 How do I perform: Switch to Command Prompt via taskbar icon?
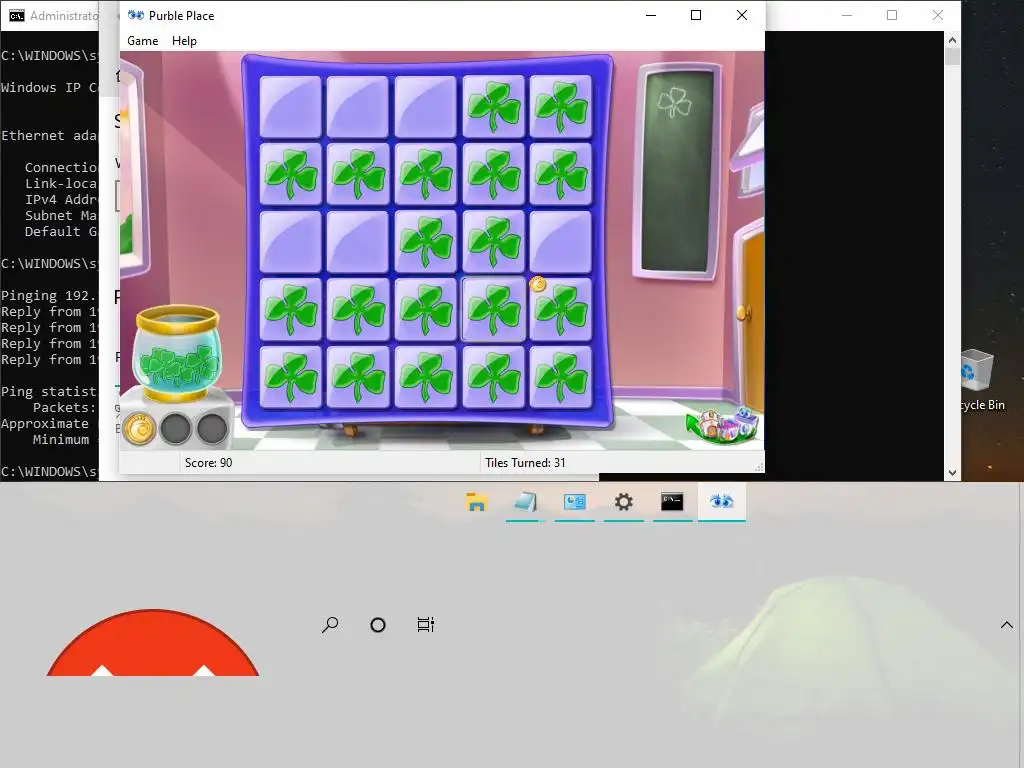pyautogui.click(x=672, y=502)
